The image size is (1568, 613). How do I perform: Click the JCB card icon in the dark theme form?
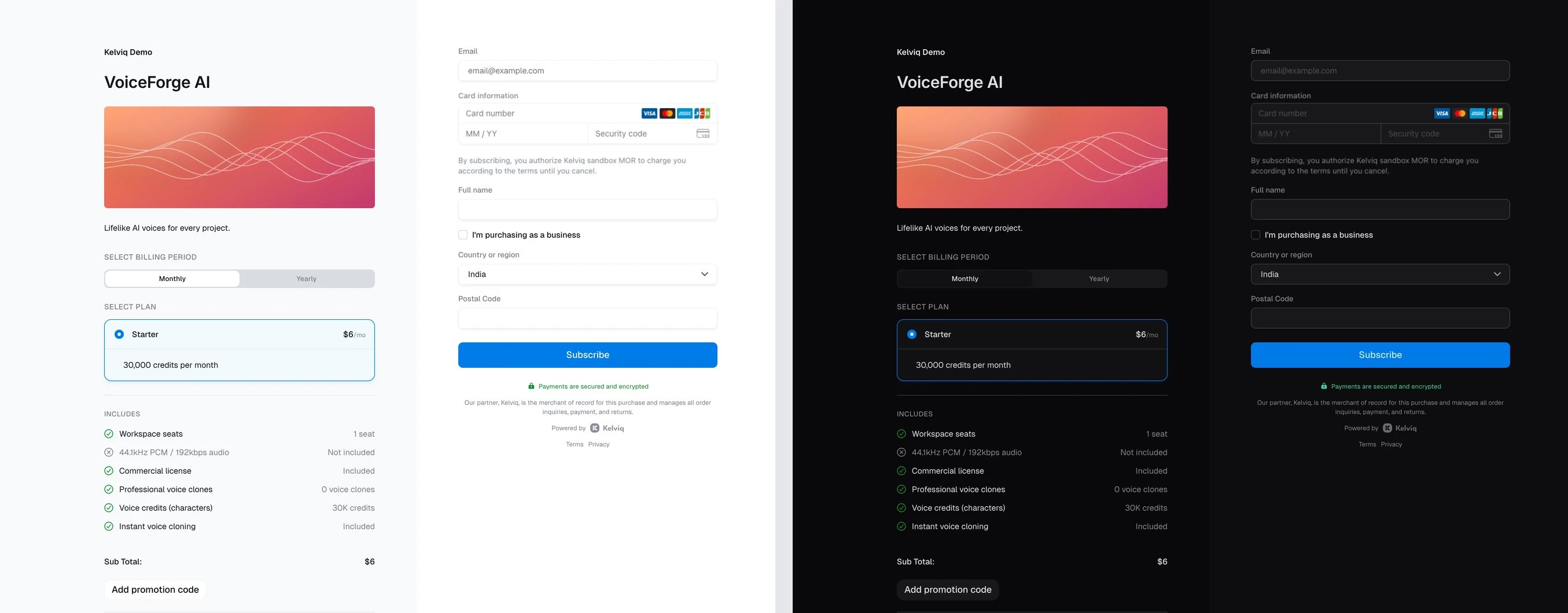1495,113
